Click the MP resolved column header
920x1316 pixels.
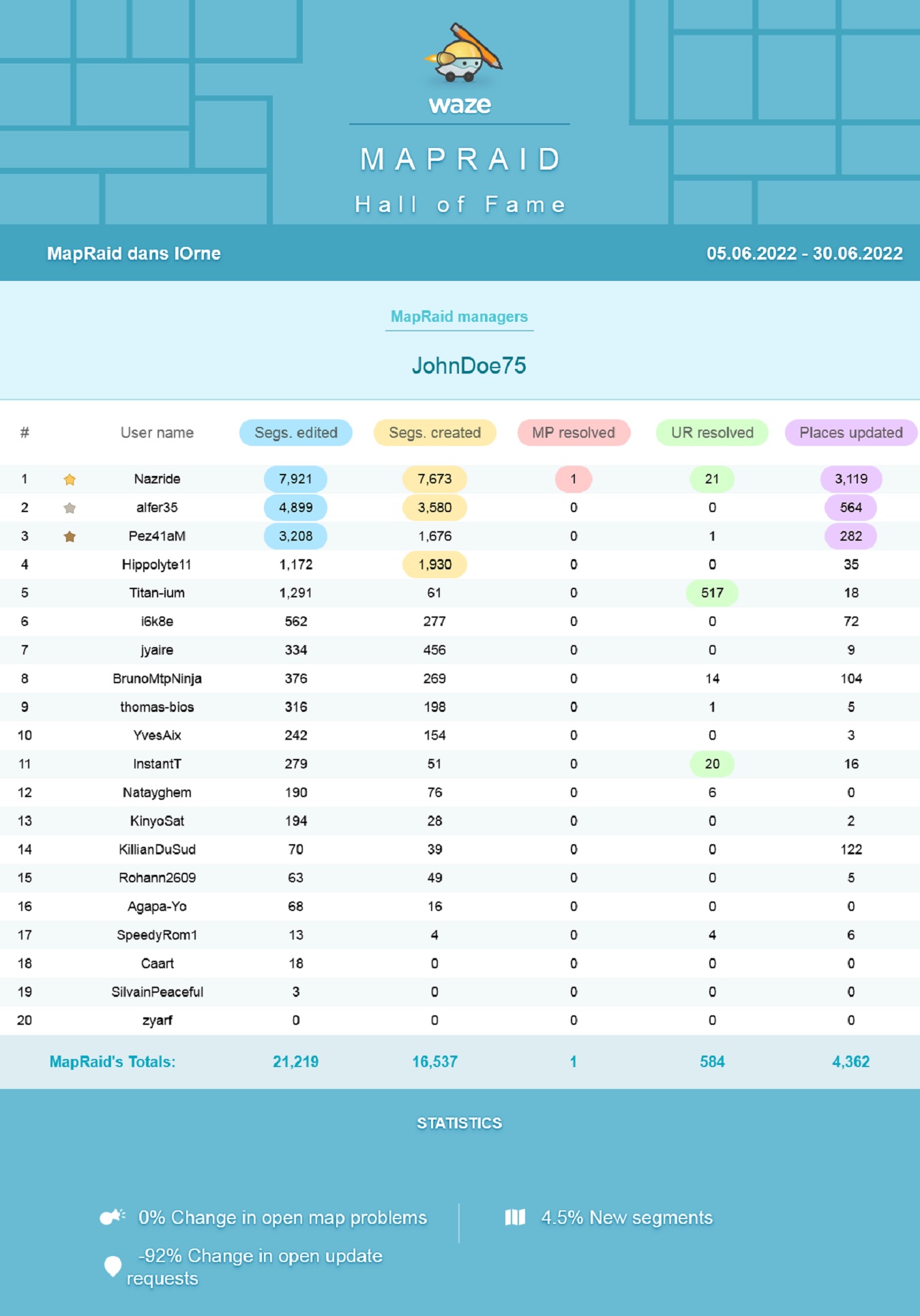coord(574,432)
